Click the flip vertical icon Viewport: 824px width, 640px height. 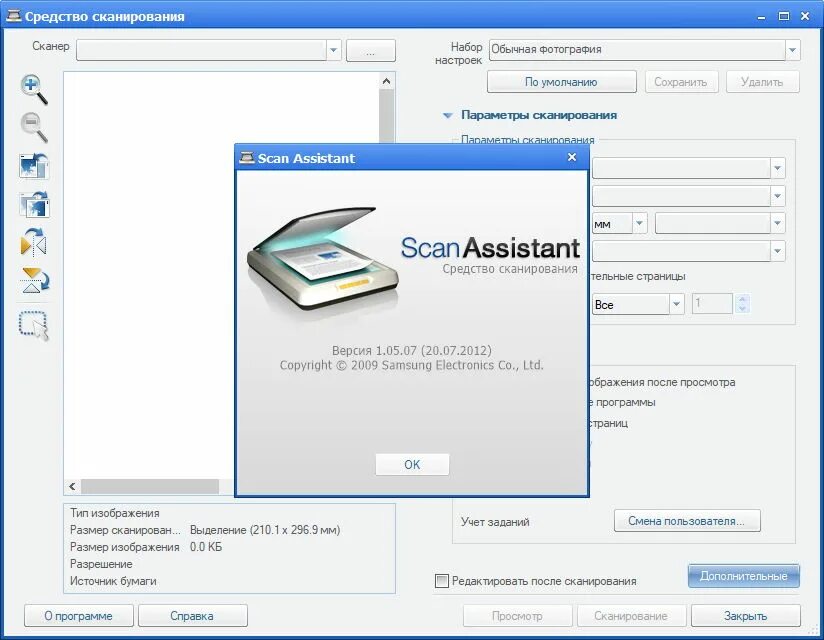click(x=34, y=280)
